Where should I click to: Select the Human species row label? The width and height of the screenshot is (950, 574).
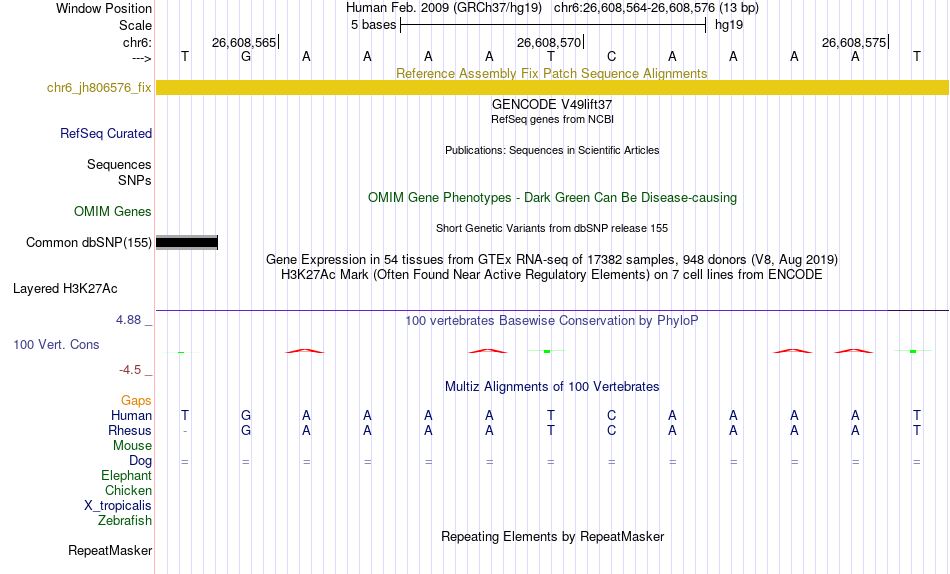131,416
